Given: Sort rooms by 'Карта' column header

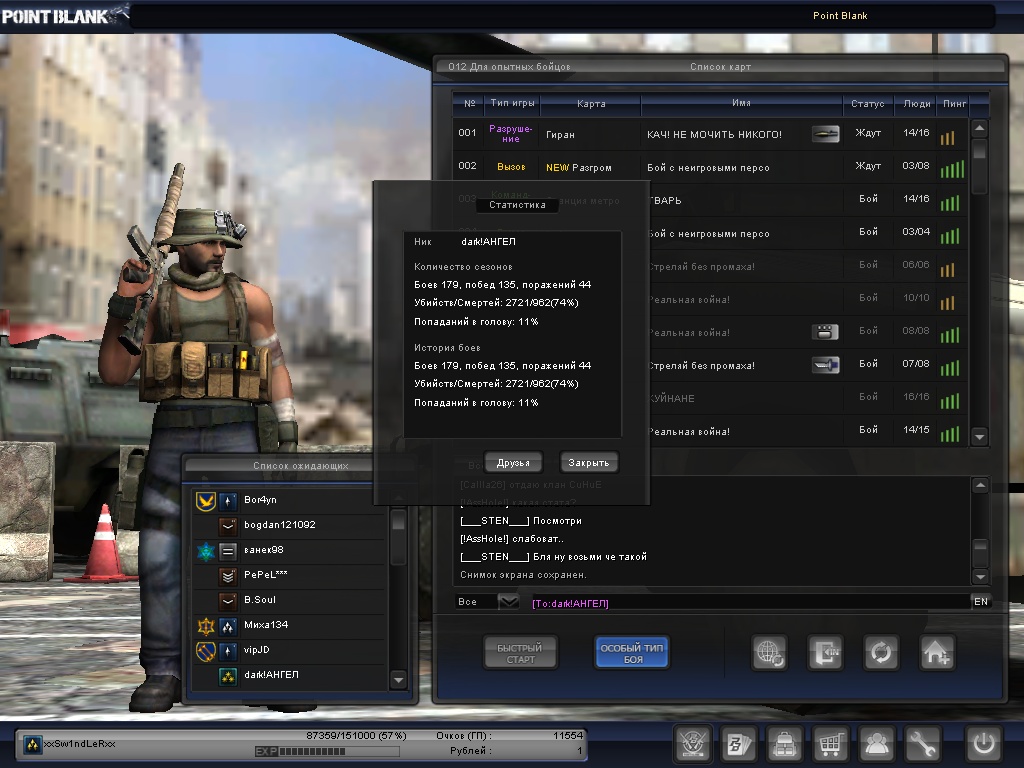Looking at the screenshot, I should click(x=591, y=103).
